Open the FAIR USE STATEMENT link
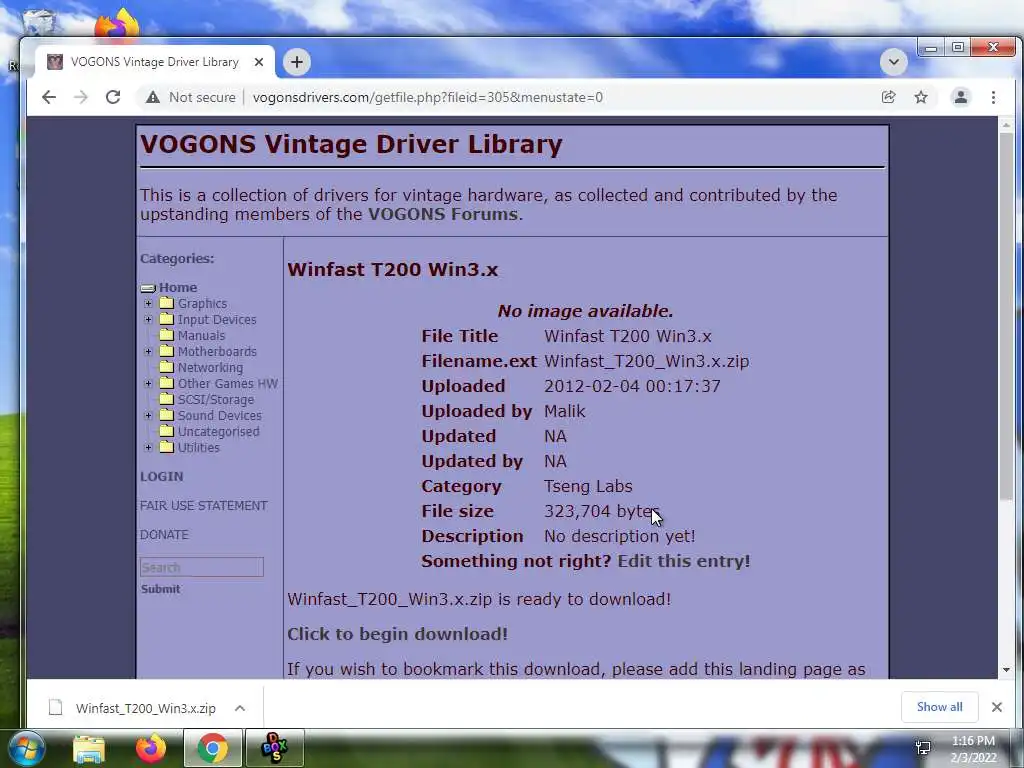Image resolution: width=1024 pixels, height=768 pixels. point(204,505)
